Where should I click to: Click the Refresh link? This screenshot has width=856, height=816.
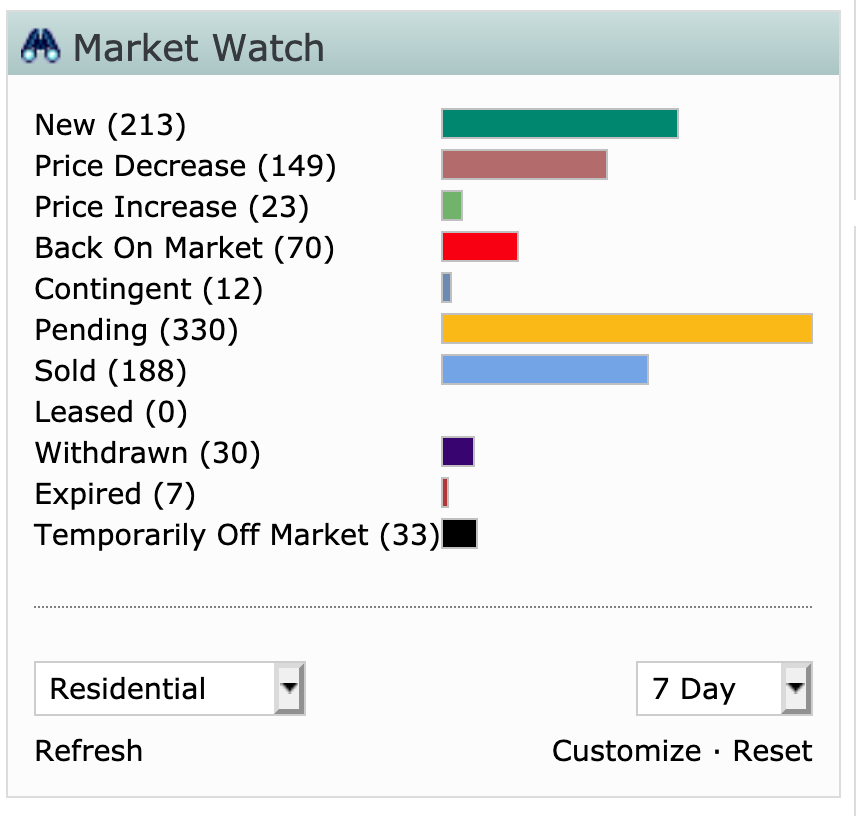89,751
